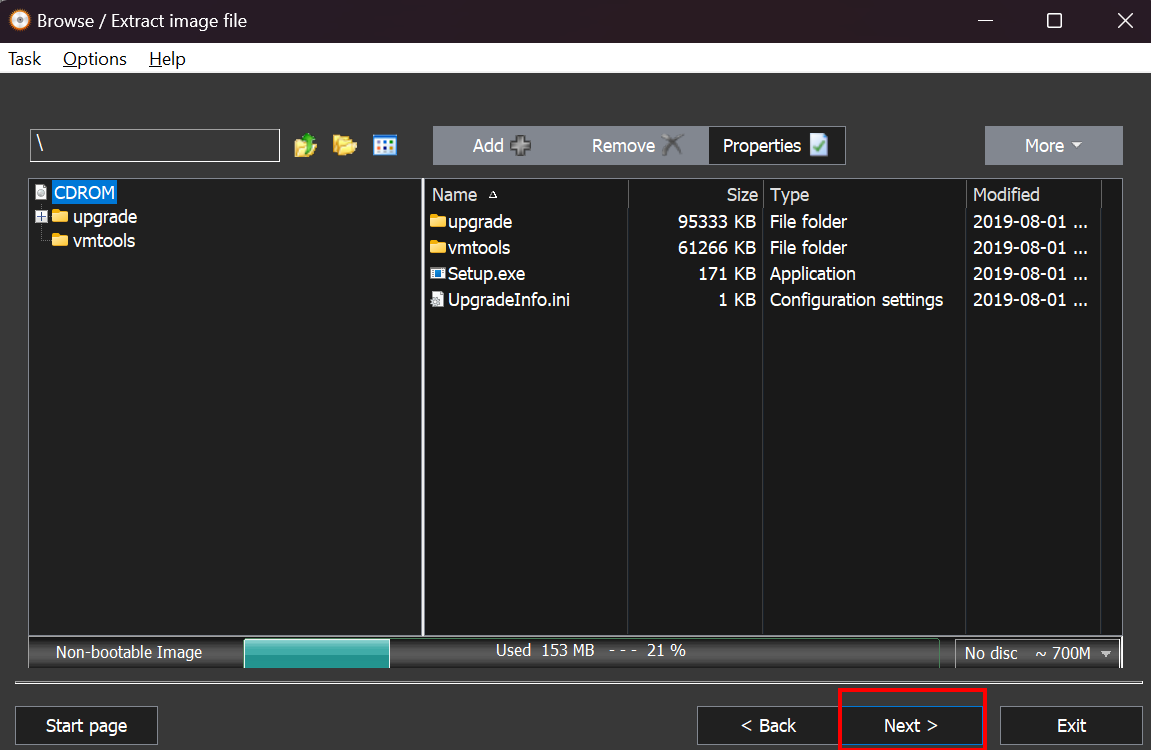1151x750 pixels.
Task: Open the Options menu
Action: (95, 59)
